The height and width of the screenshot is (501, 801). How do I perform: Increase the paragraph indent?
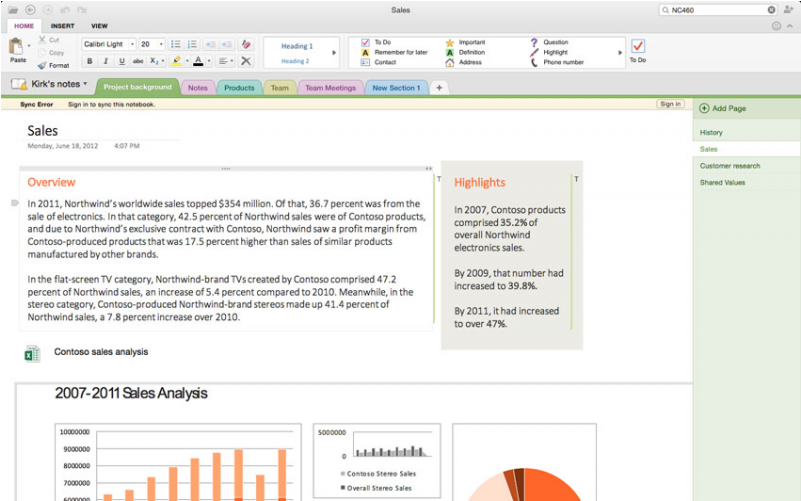click(227, 44)
